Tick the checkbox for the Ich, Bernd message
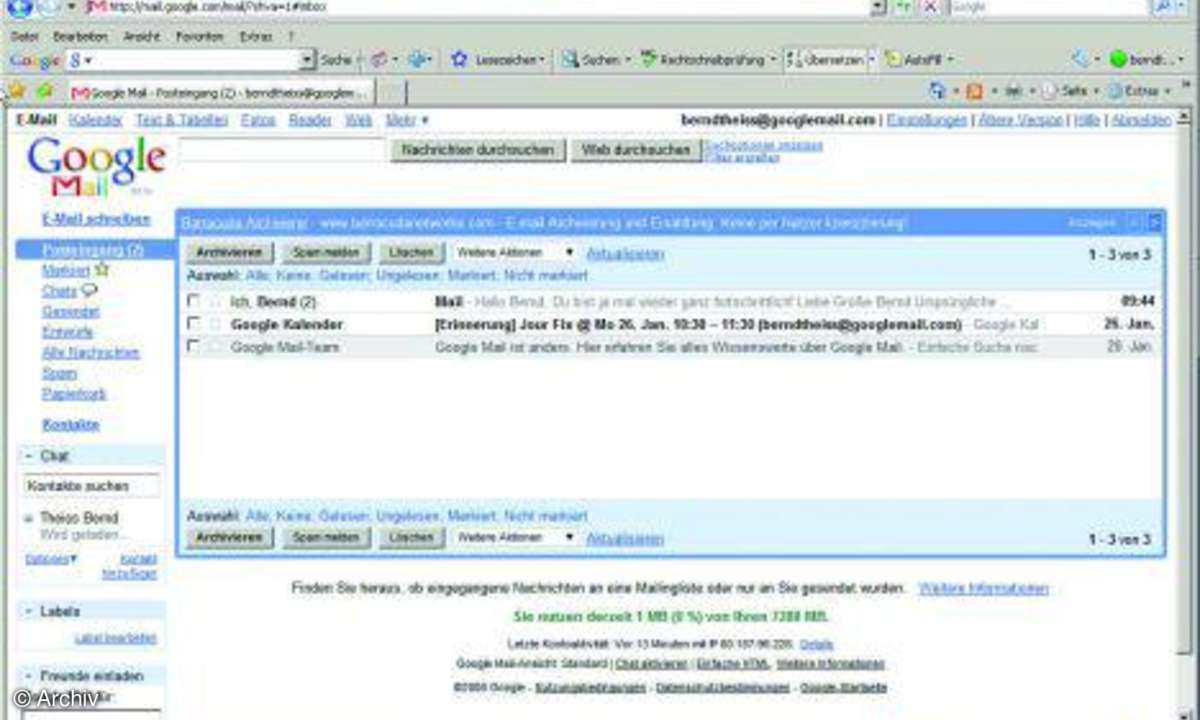This screenshot has width=1200, height=720. (193, 300)
